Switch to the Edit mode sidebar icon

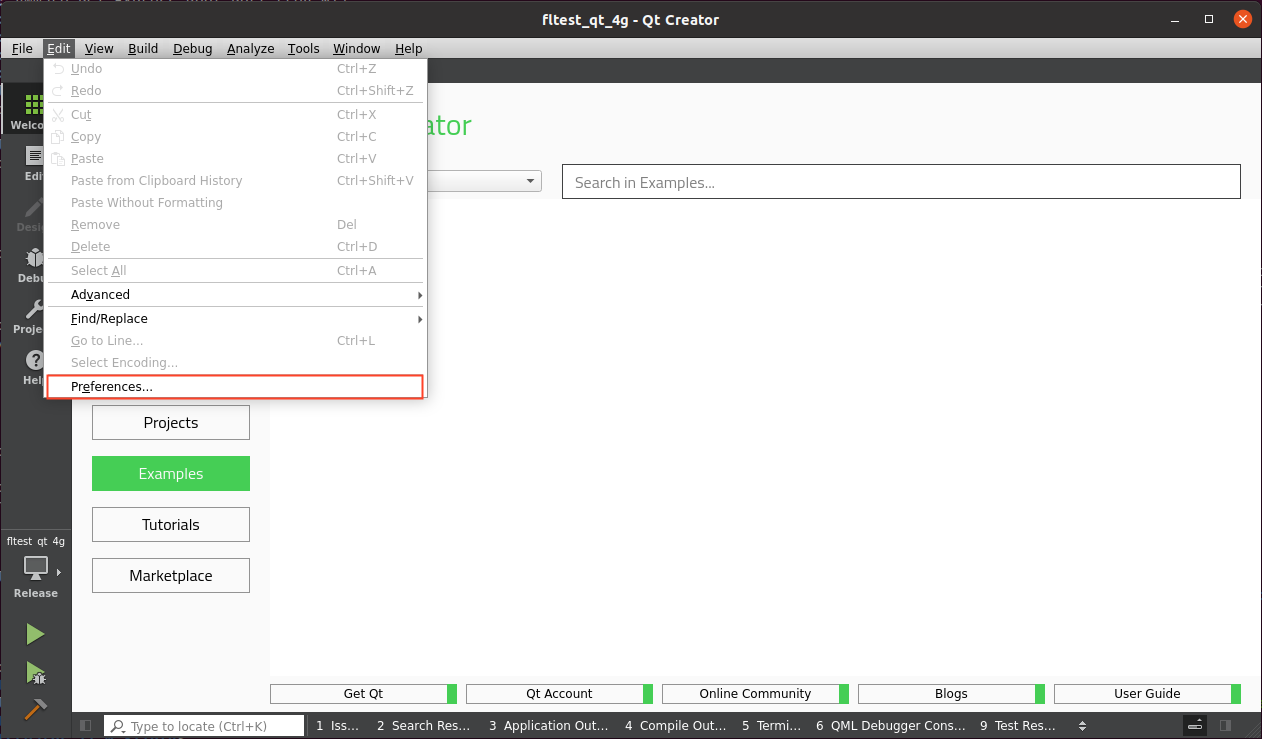[x=34, y=156]
